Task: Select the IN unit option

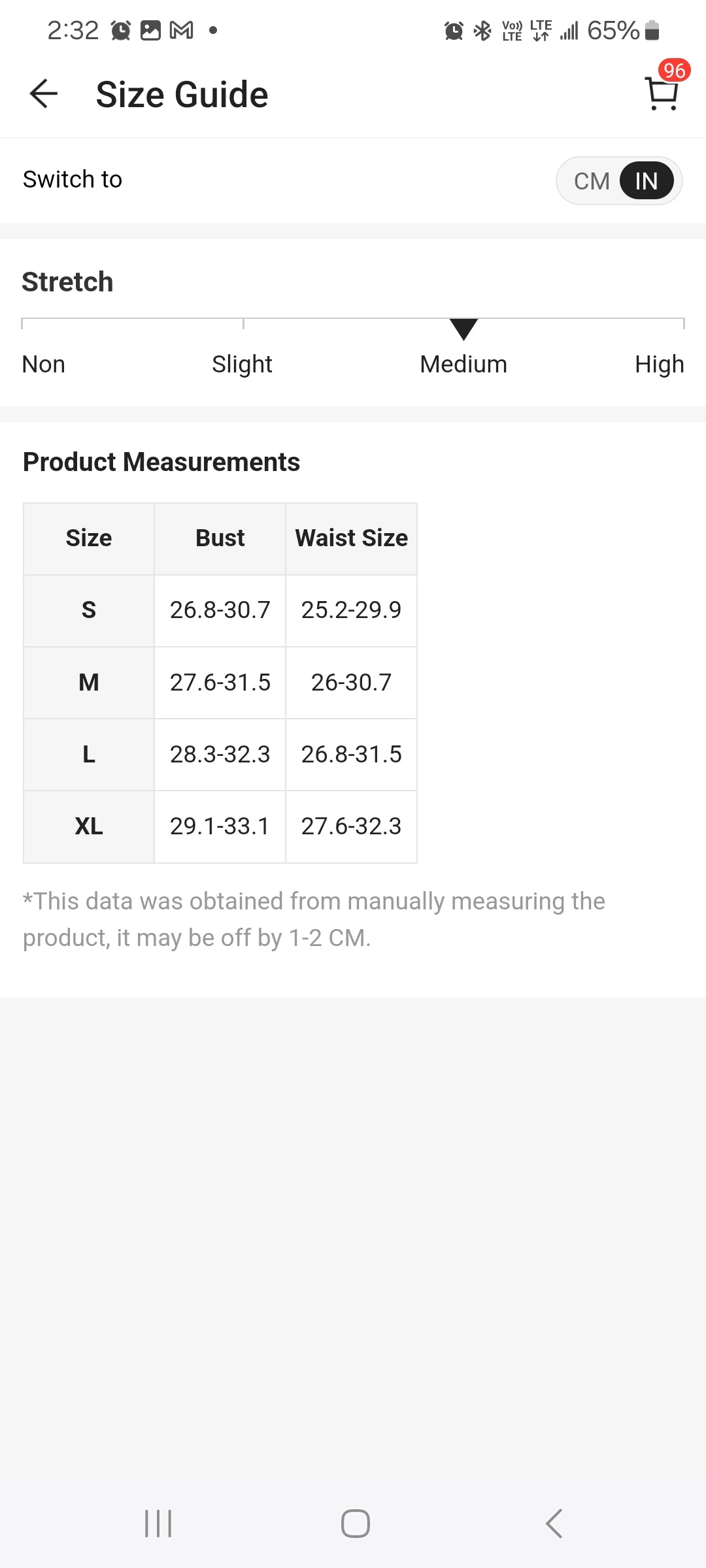Action: point(646,181)
